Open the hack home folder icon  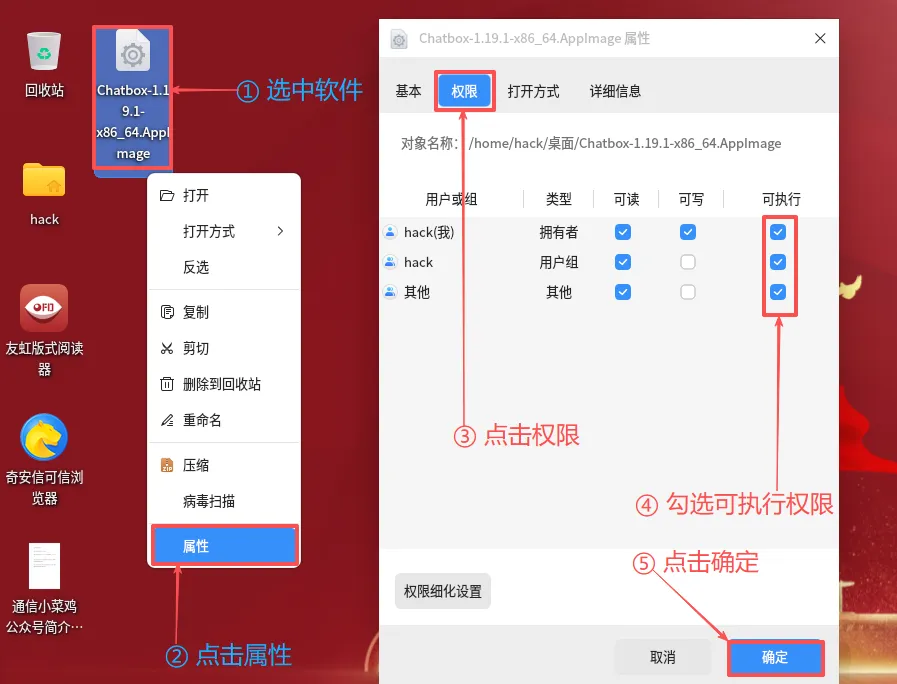44,180
